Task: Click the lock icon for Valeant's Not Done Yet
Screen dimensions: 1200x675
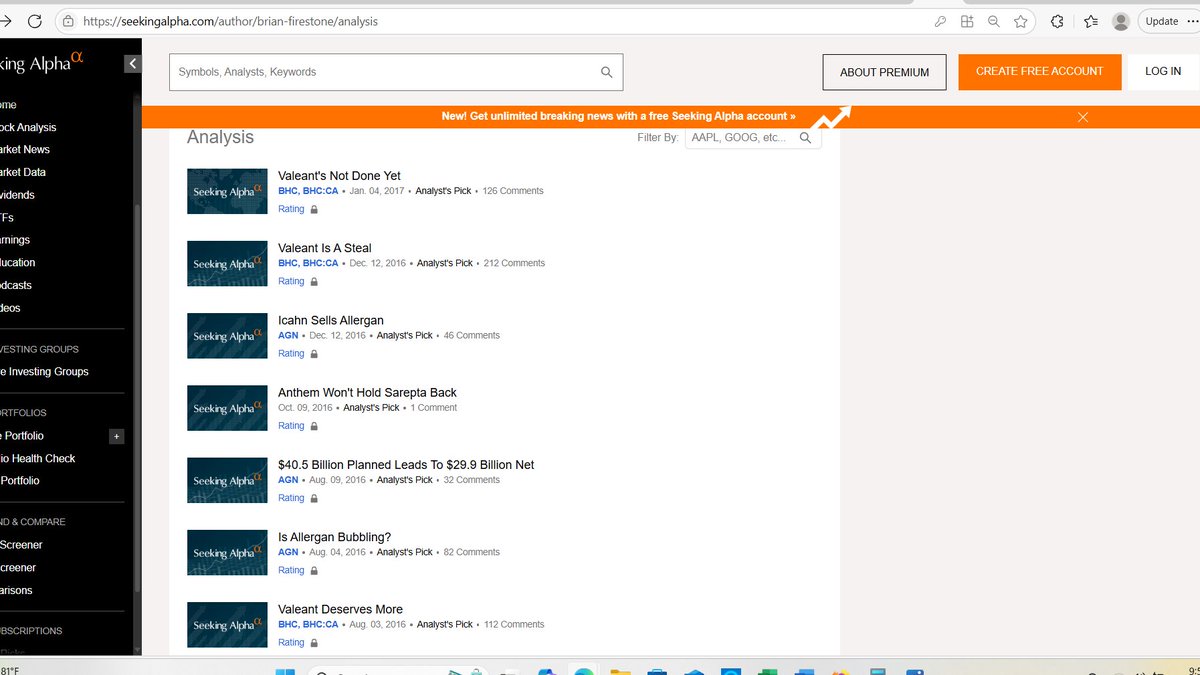Action: point(314,210)
